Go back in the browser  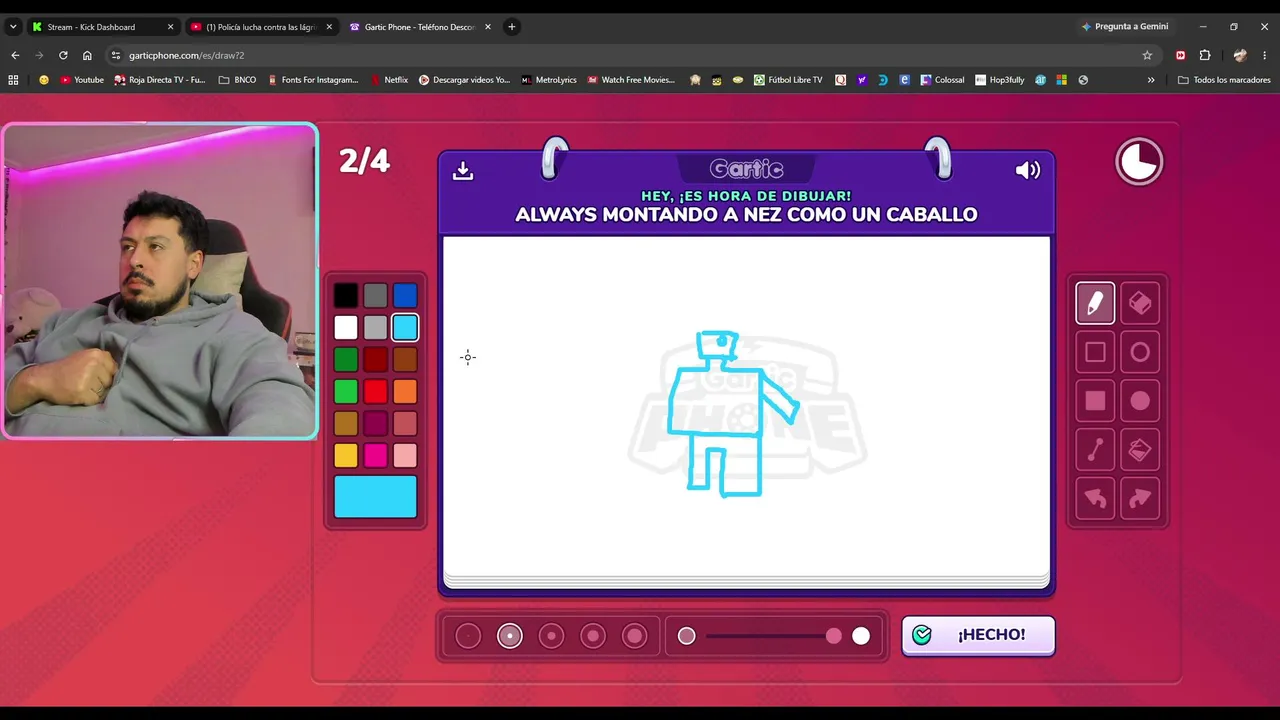click(x=15, y=55)
